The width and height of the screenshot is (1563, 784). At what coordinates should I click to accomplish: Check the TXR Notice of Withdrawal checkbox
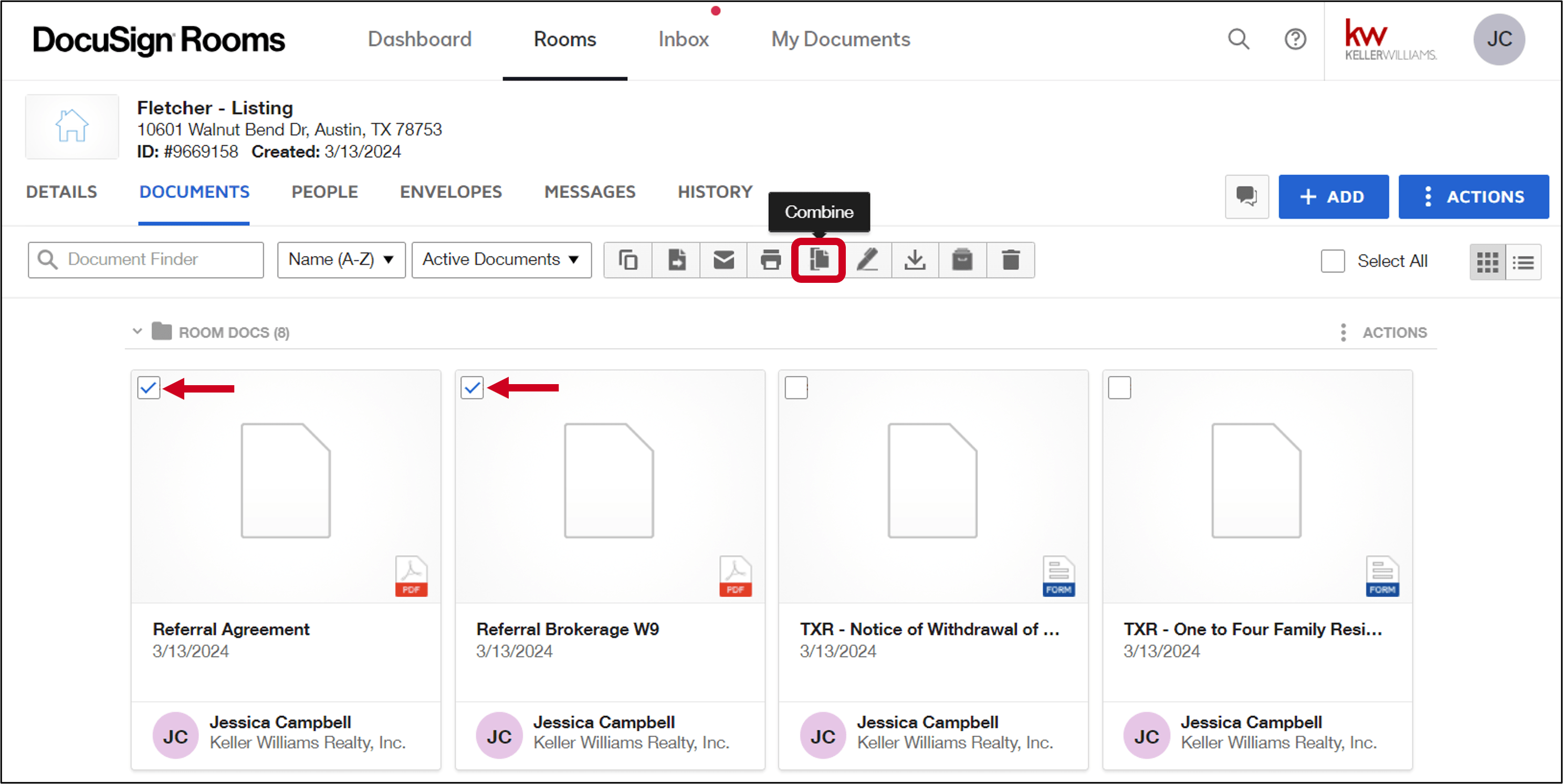(x=796, y=387)
